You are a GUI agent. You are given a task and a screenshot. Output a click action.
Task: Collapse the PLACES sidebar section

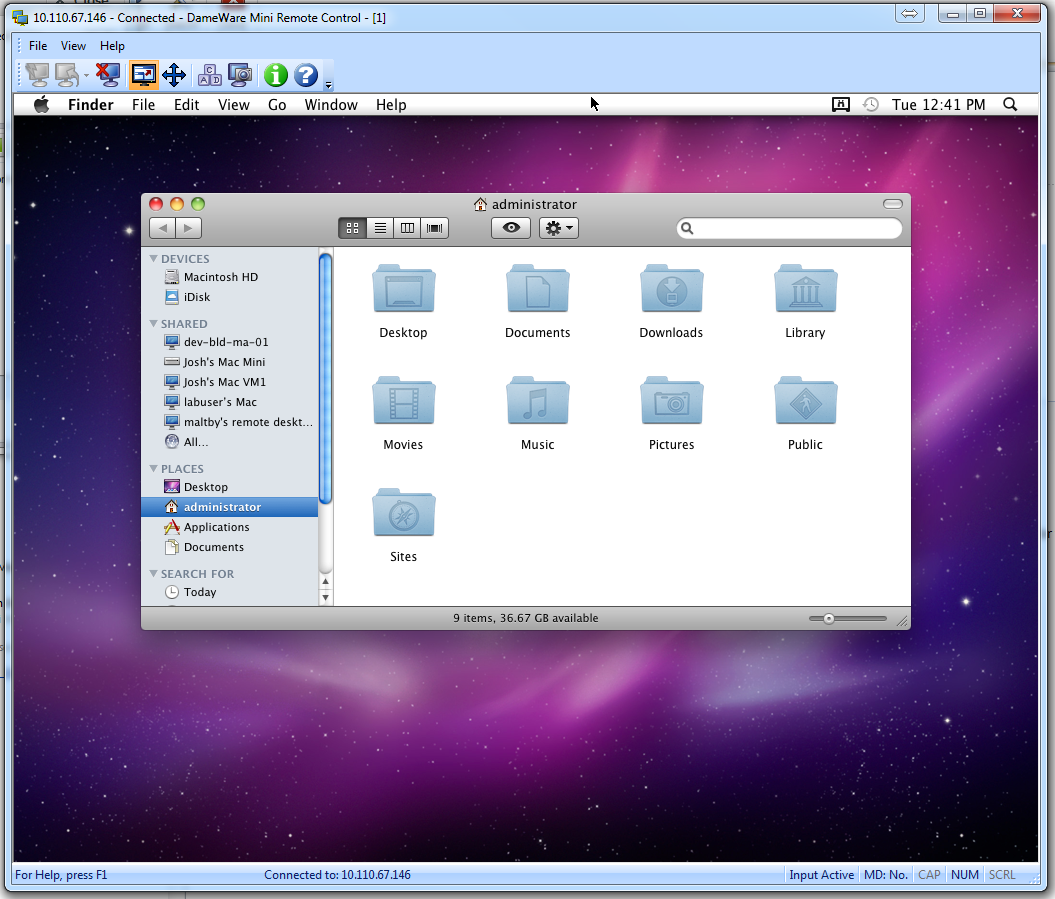[153, 468]
